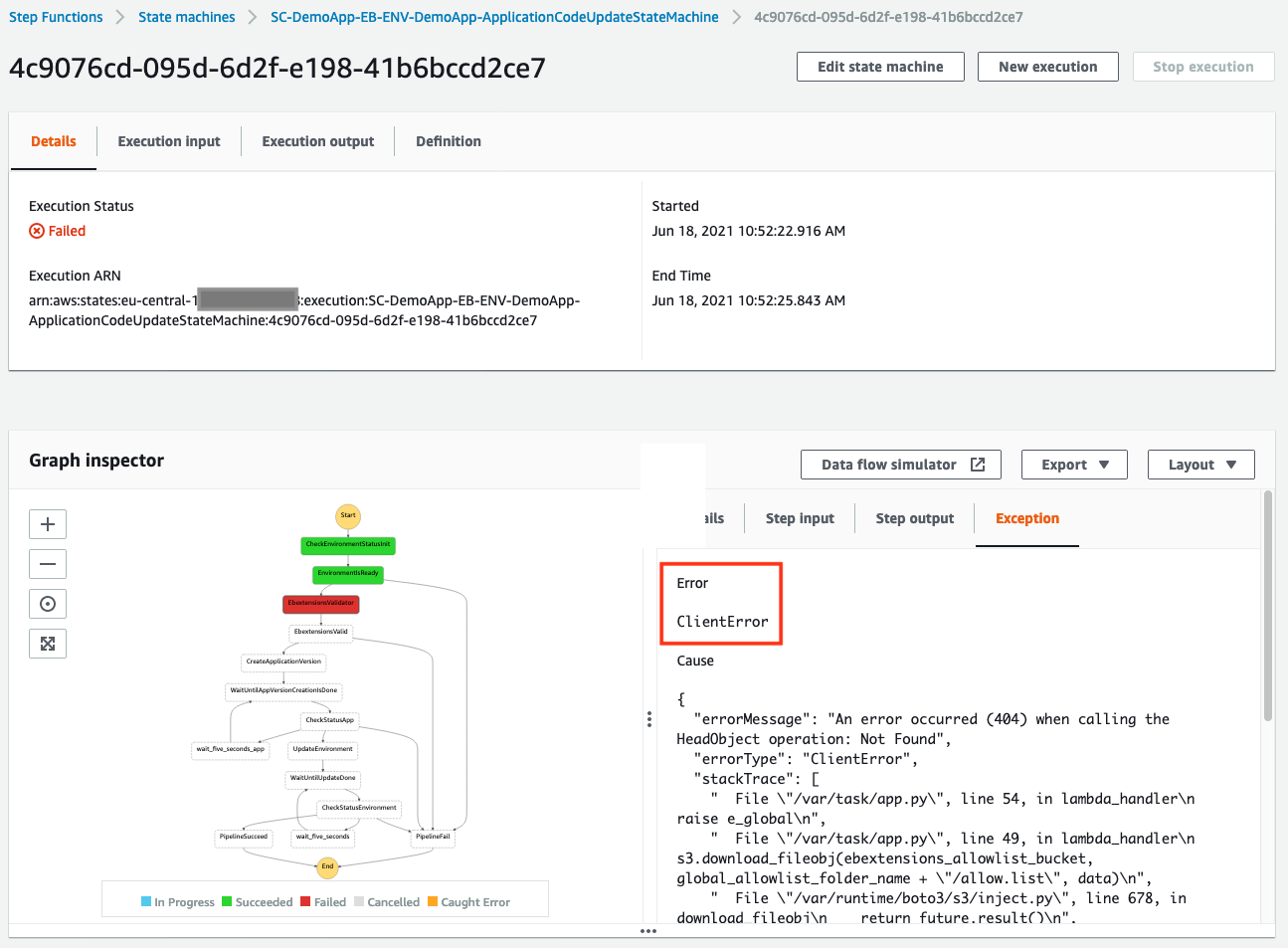The height and width of the screenshot is (948, 1288).
Task: Switch to the Step input tab
Action: coord(800,518)
